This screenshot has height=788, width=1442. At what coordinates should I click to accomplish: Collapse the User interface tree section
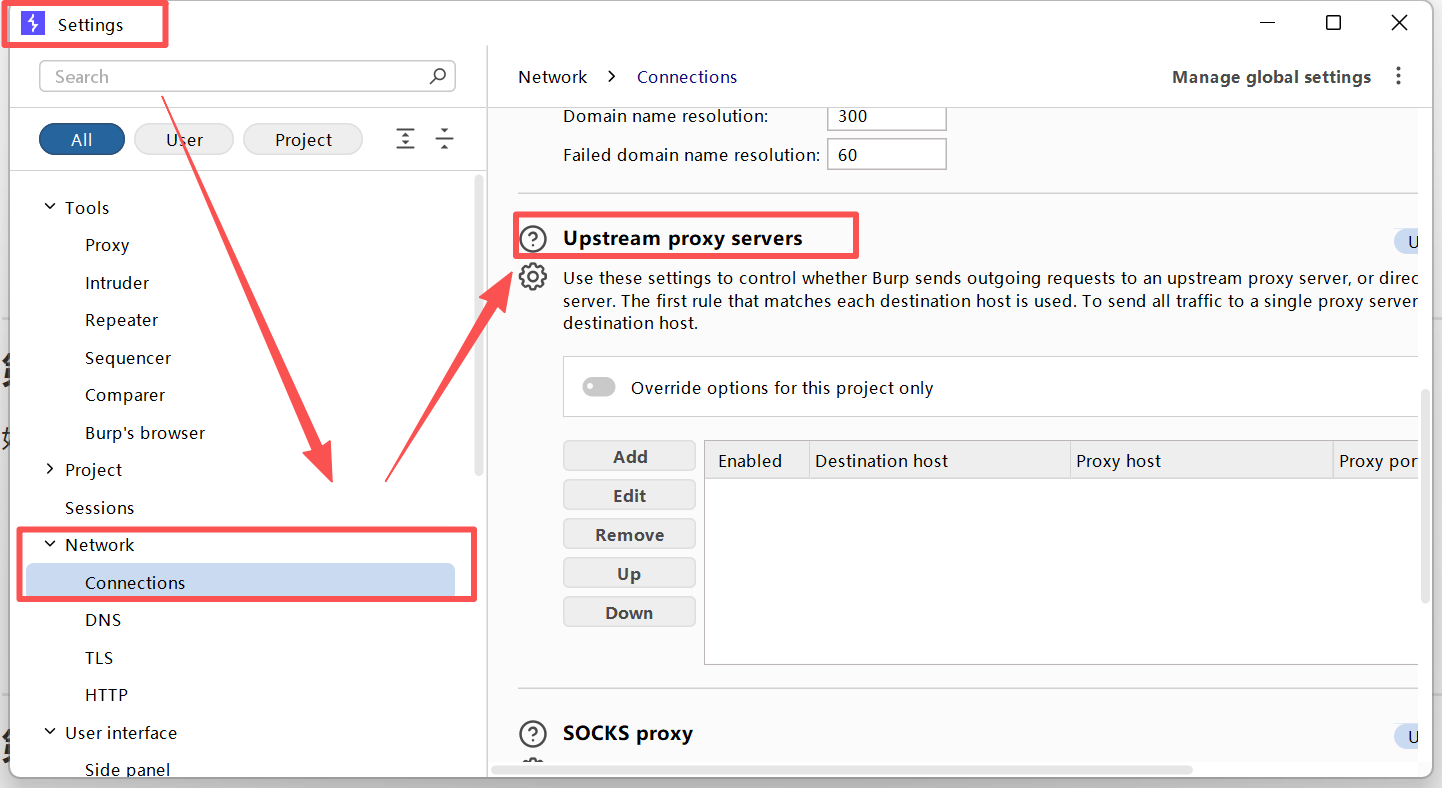[x=50, y=732]
